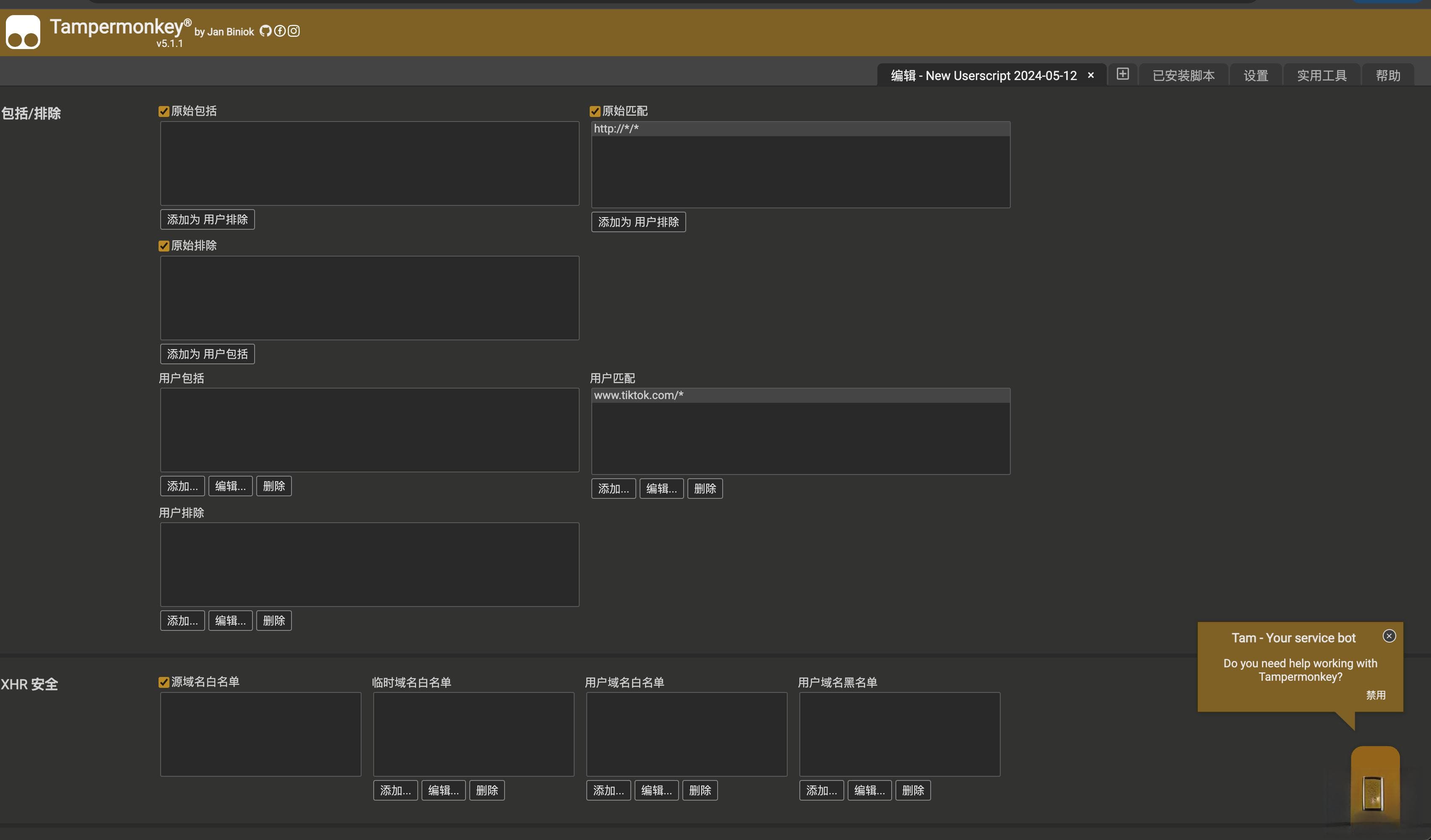Click 添加... under 用户包括 list
This screenshot has width=1431, height=840.
pos(182,486)
